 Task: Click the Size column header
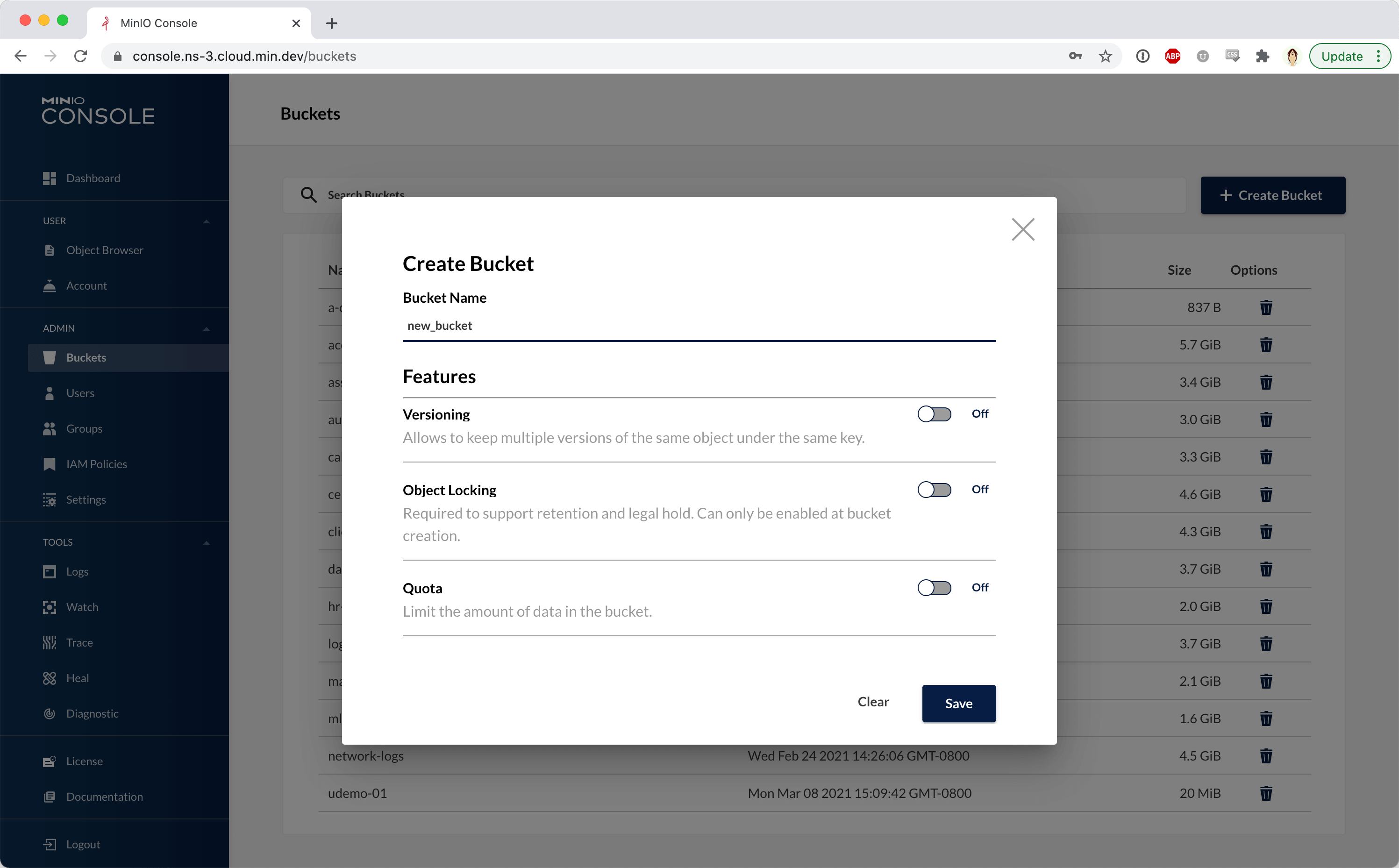point(1178,270)
